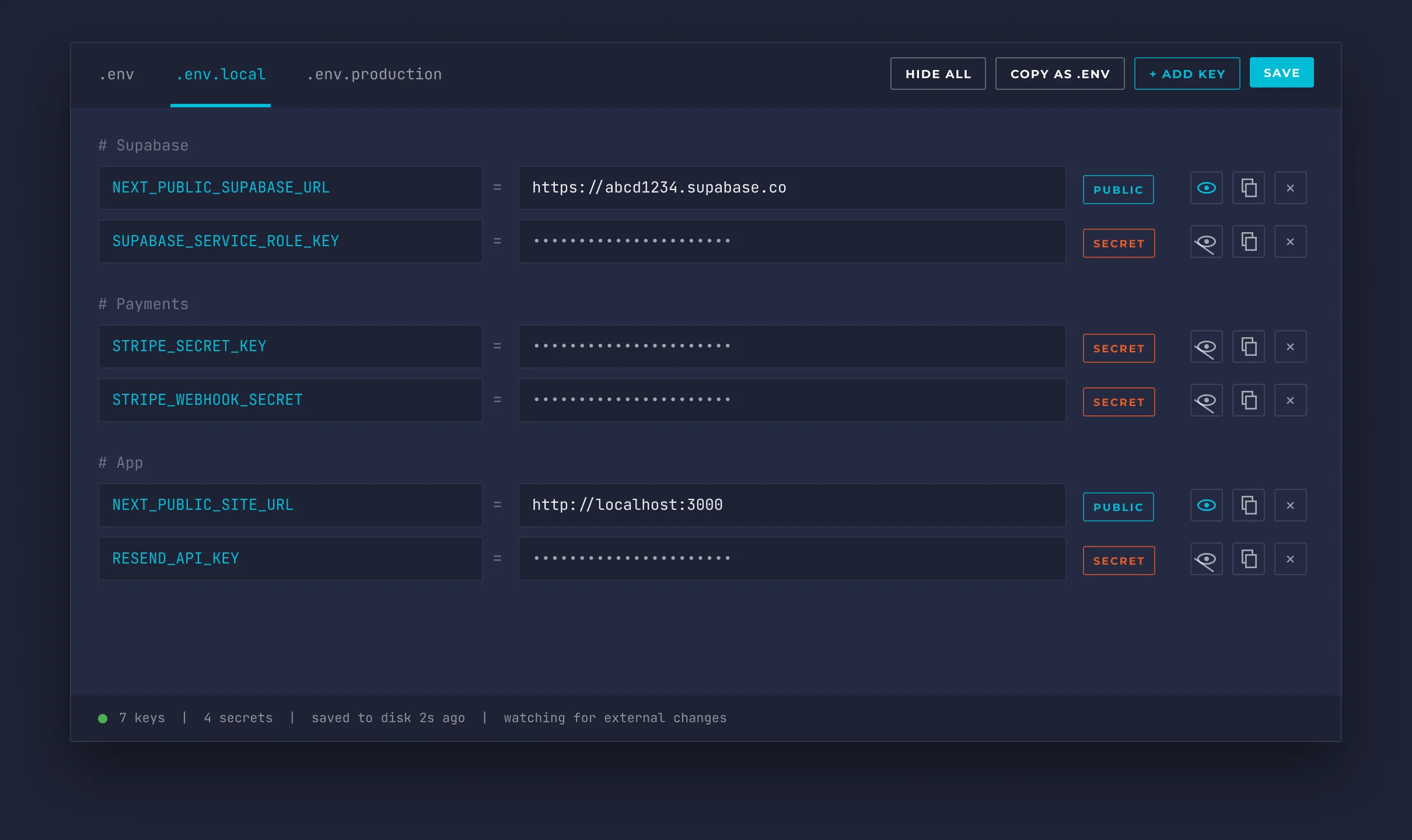This screenshot has width=1412, height=840.
Task: Toggle PUBLIC badge on NEXT_PUBLIC_SUPABASE_URL
Action: 1118,190
